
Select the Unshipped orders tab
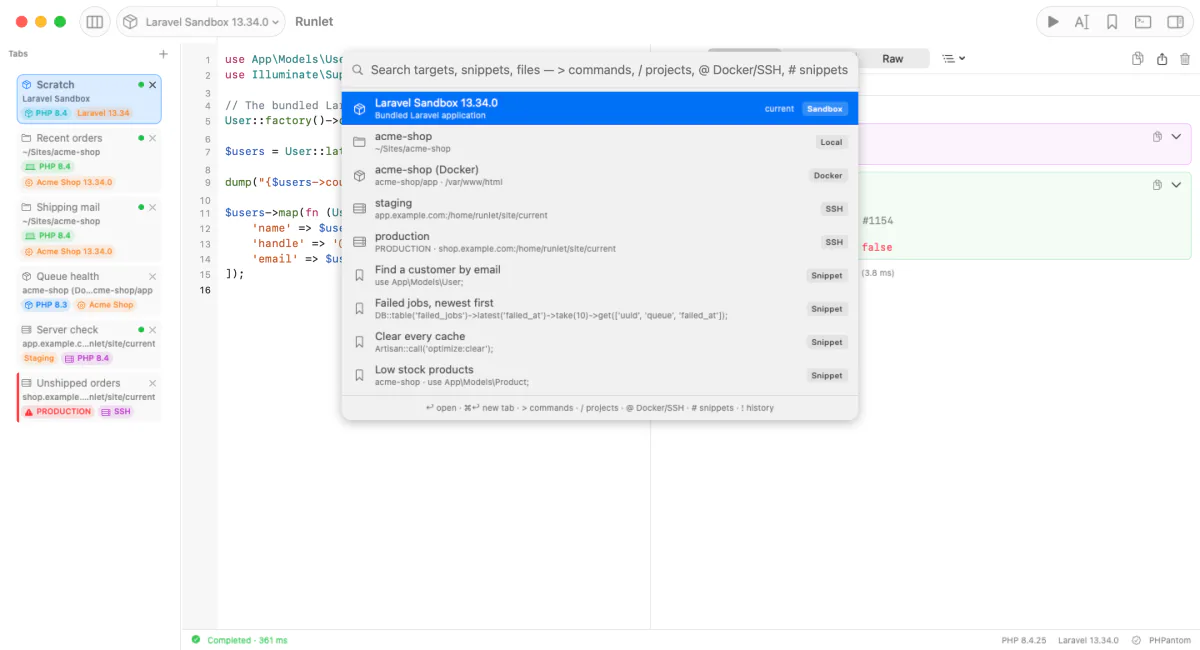click(89, 397)
